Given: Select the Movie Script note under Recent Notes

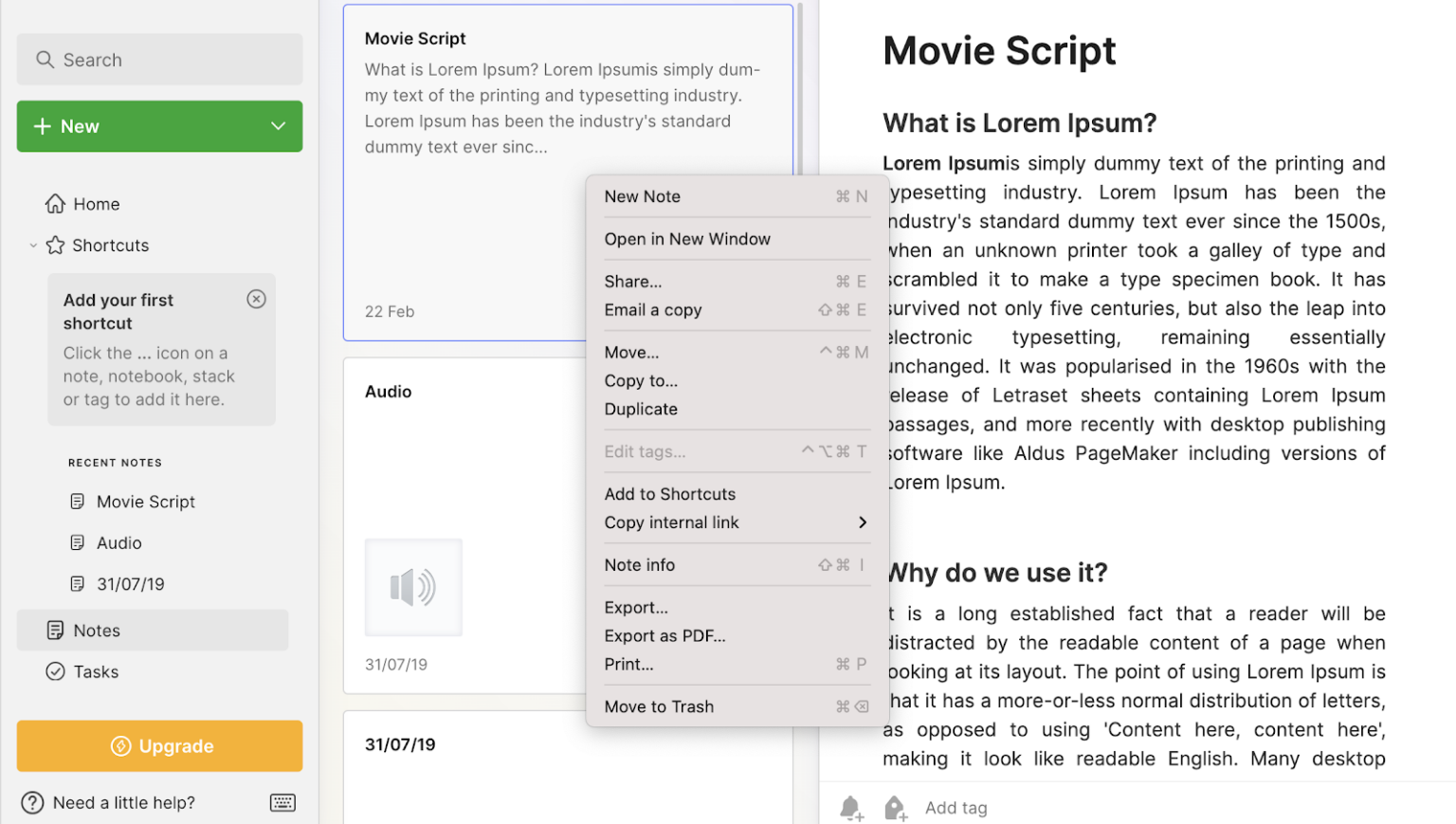Looking at the screenshot, I should [x=144, y=501].
